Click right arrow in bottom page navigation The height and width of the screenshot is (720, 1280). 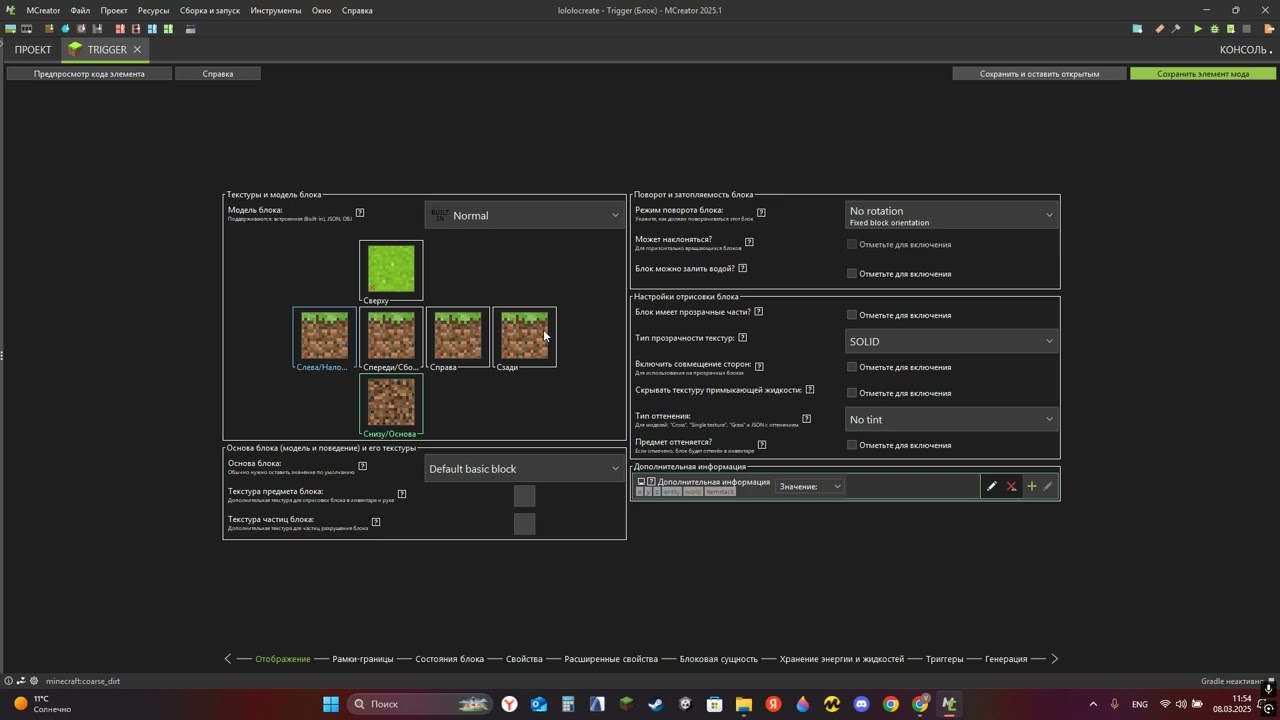click(1054, 659)
